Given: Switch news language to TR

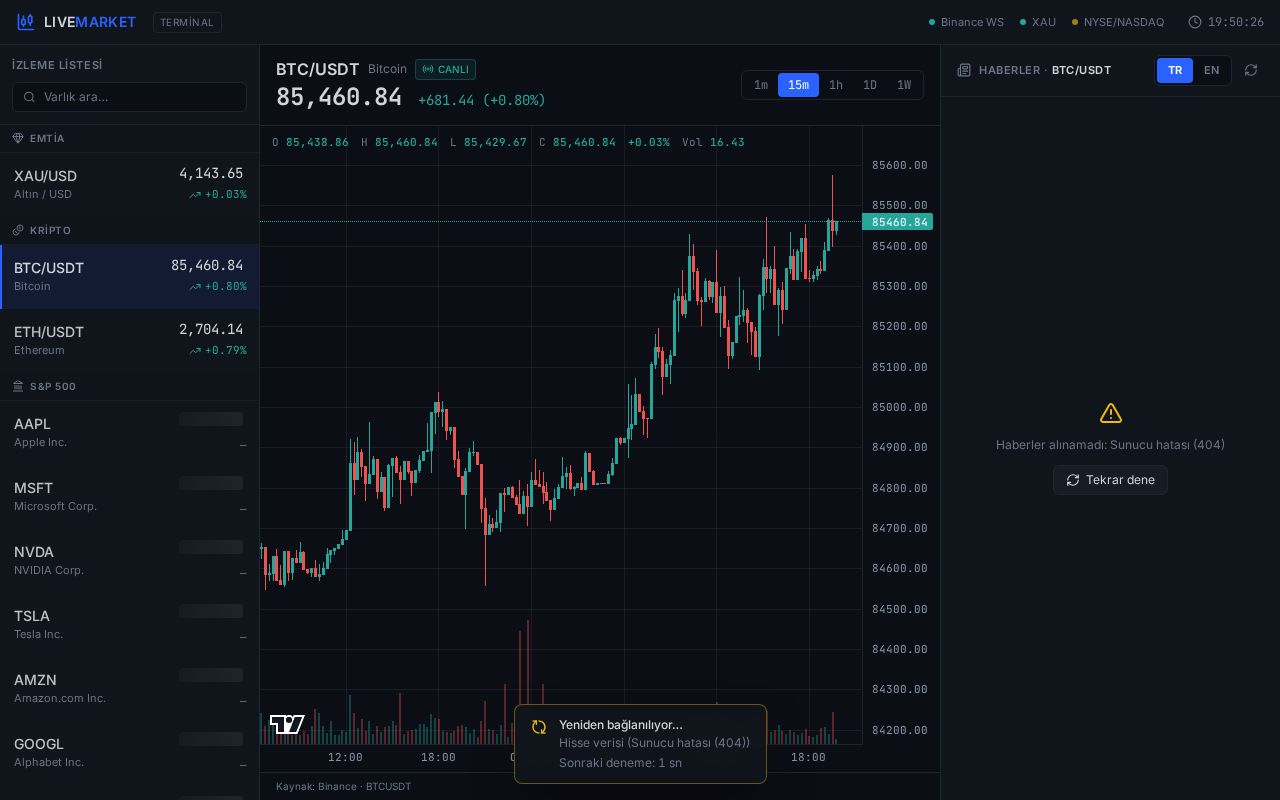Looking at the screenshot, I should pos(1175,70).
